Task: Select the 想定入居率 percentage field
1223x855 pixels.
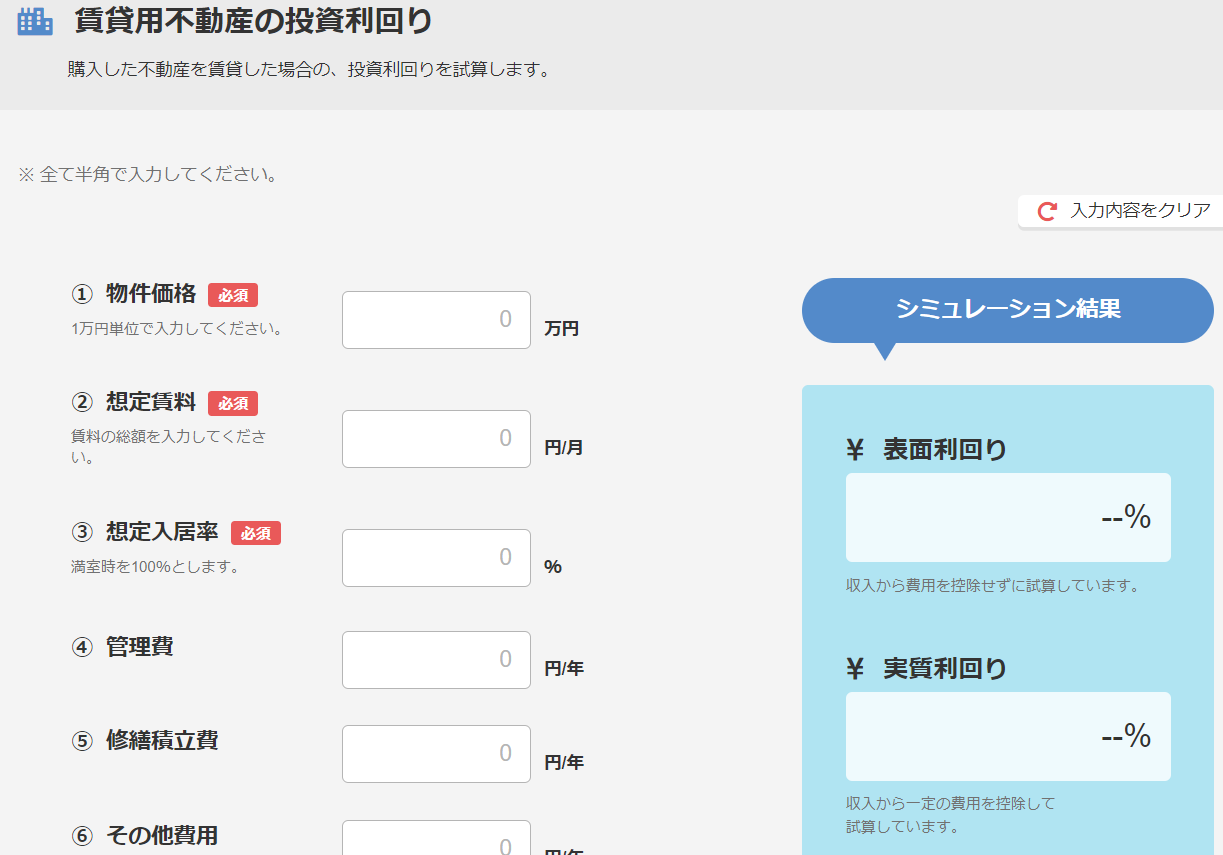Action: tap(436, 558)
